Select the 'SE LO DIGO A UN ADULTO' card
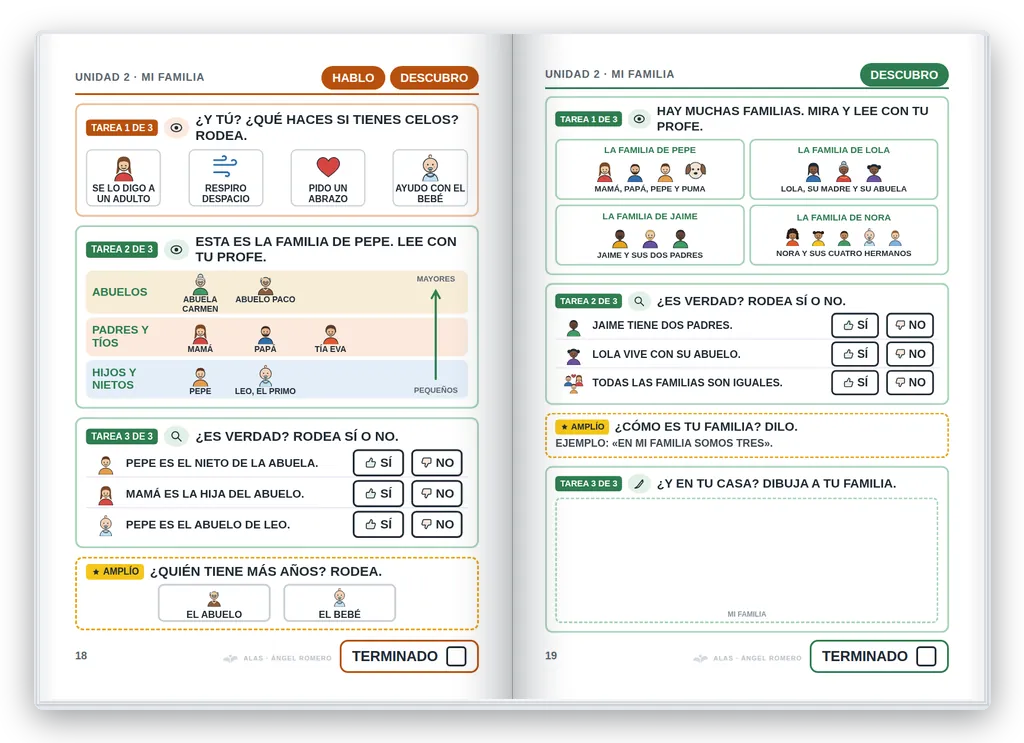 pyautogui.click(x=123, y=178)
